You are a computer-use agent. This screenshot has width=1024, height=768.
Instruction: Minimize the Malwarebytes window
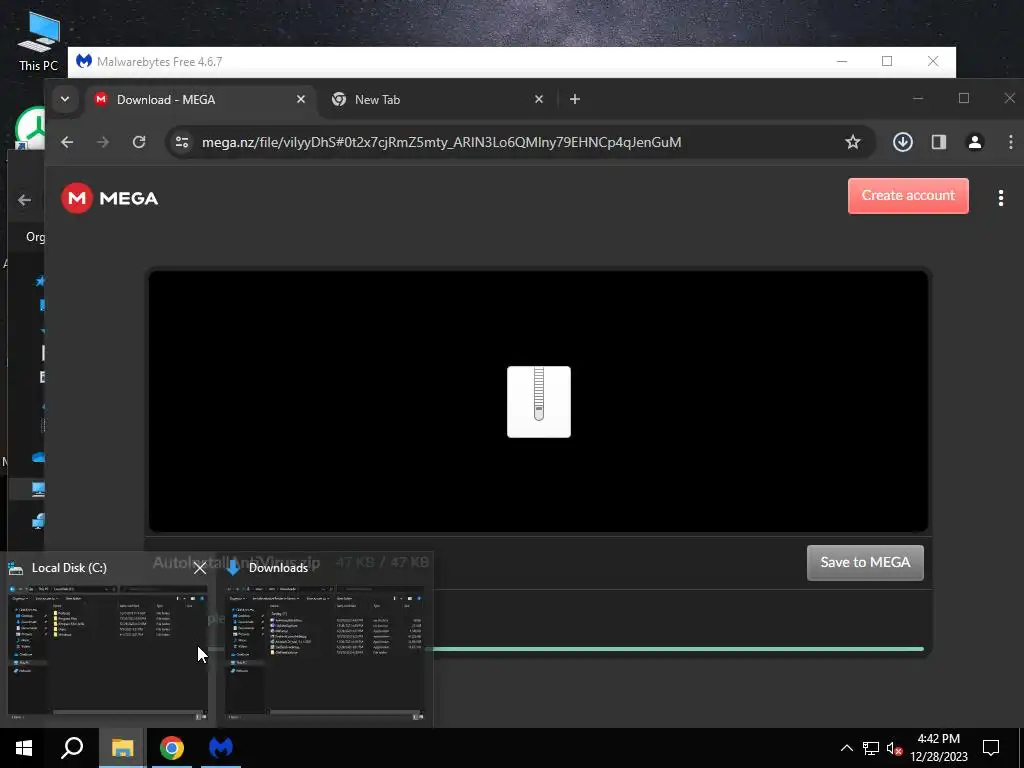842,61
